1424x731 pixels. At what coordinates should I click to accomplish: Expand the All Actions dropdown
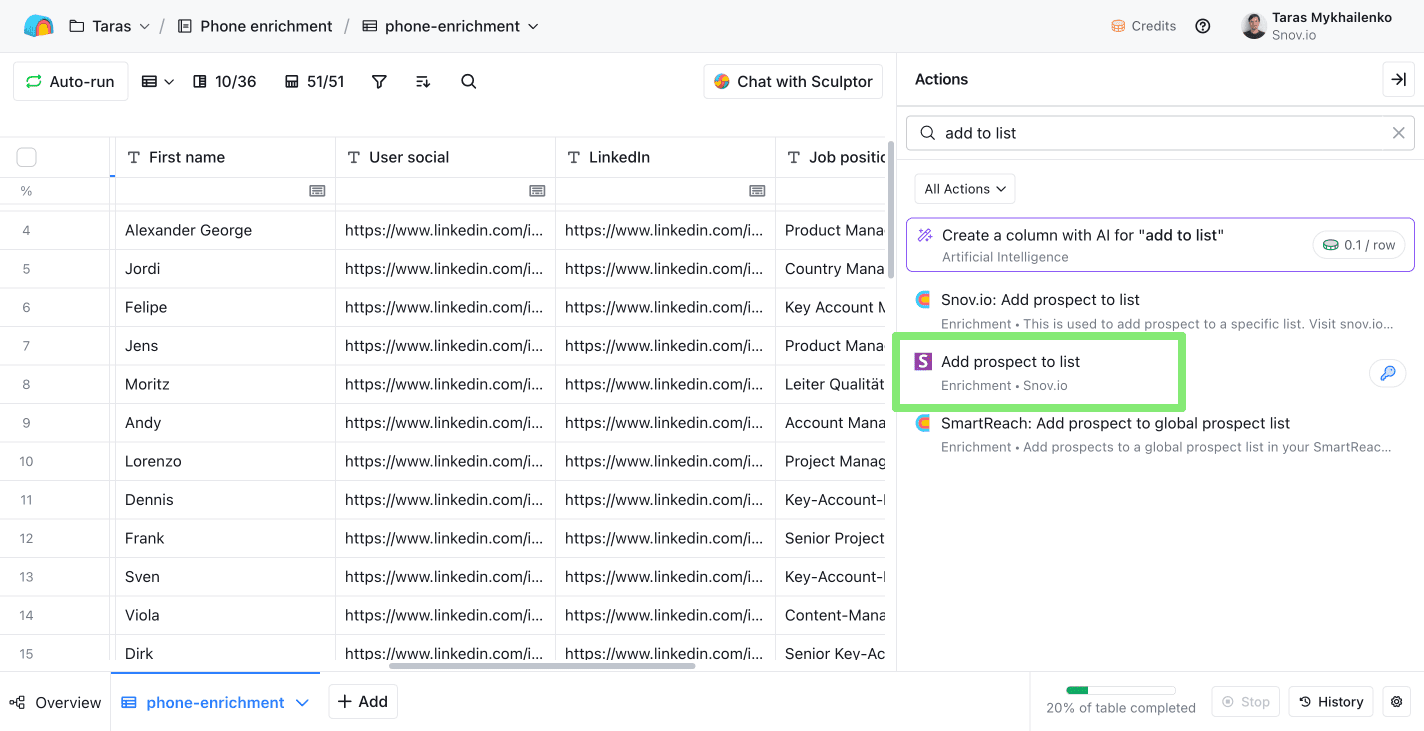[x=965, y=189]
